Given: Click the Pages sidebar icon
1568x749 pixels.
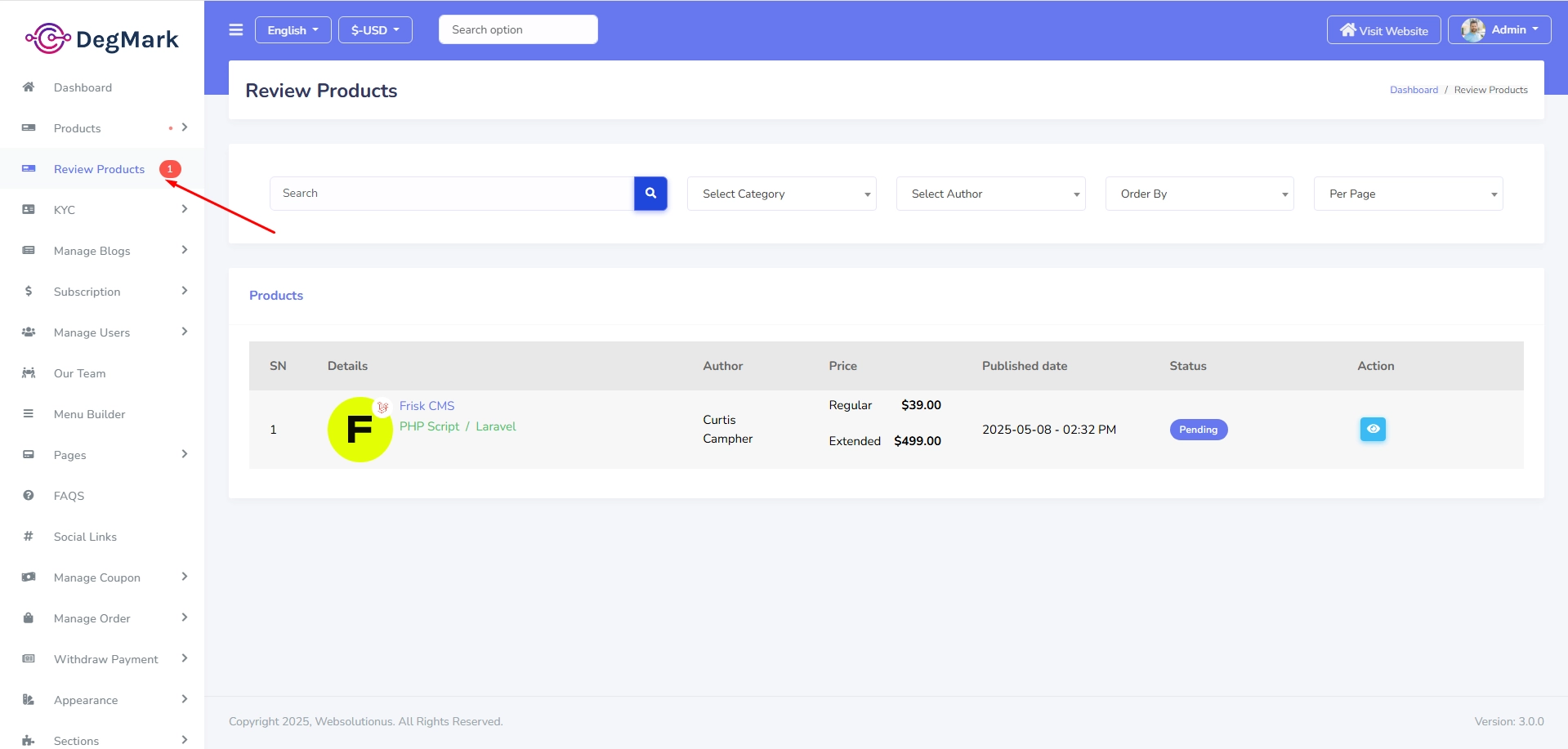Looking at the screenshot, I should (x=29, y=454).
